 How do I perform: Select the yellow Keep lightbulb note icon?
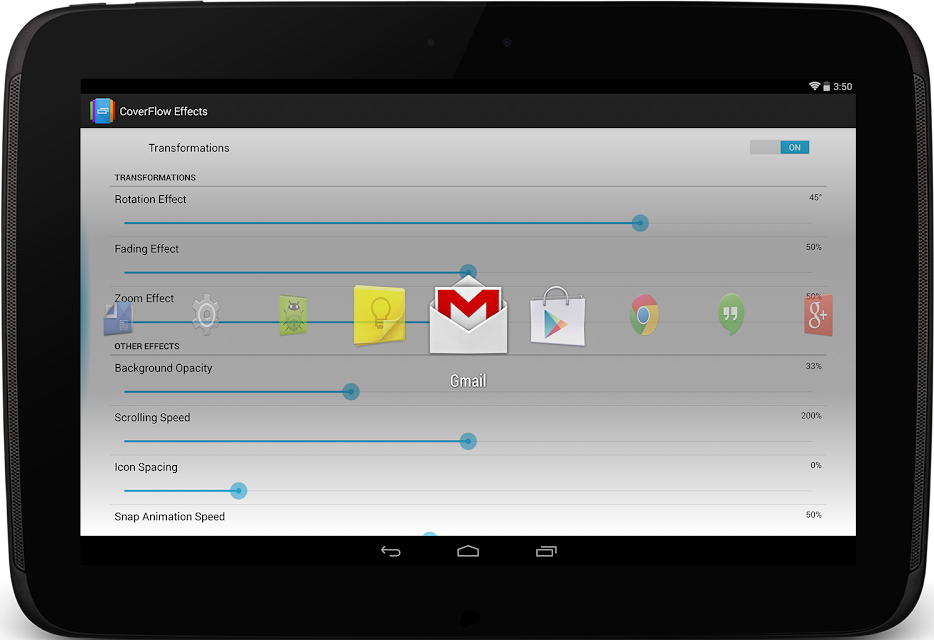(379, 315)
